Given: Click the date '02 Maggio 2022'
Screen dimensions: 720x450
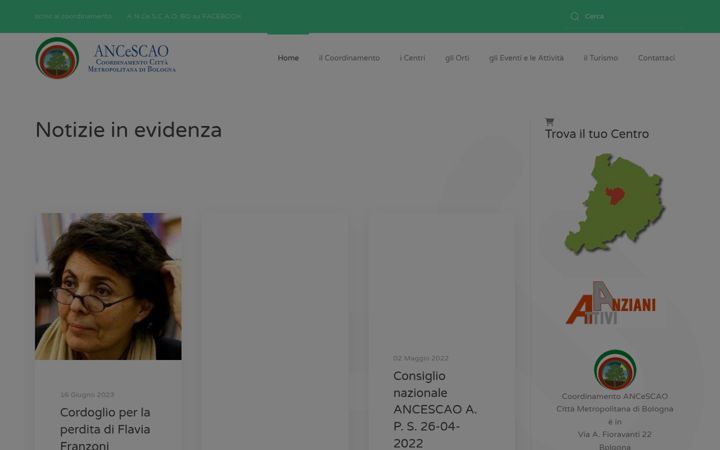Looking at the screenshot, I should point(421,358).
